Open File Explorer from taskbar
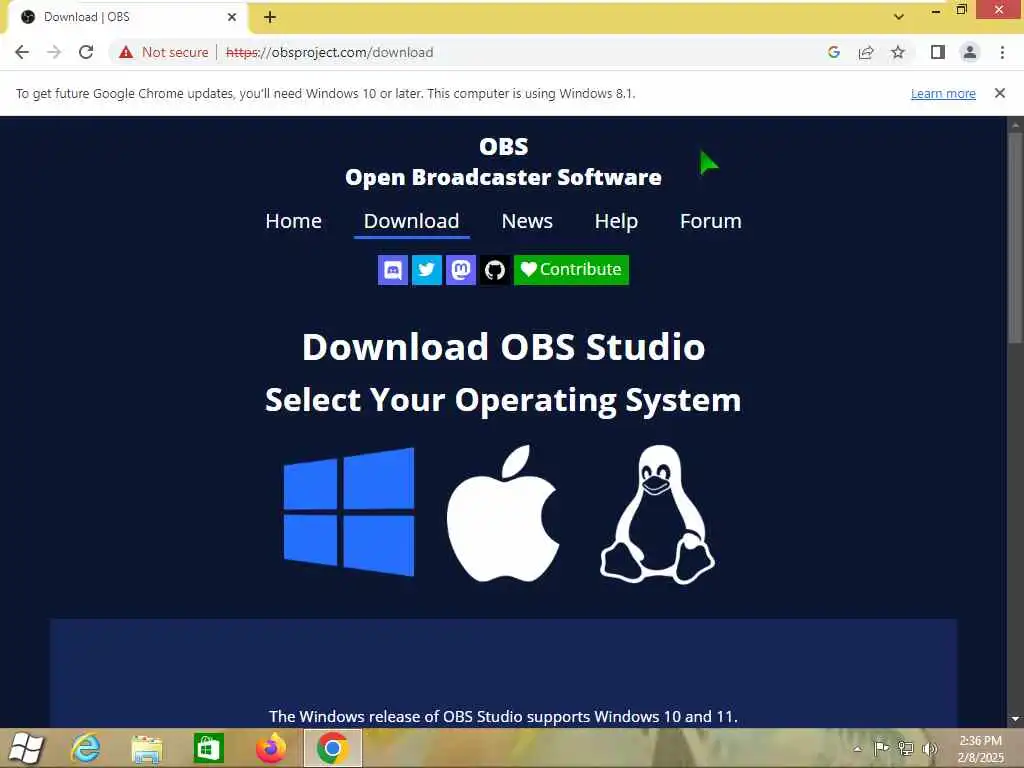This screenshot has width=1024, height=768. point(147,748)
